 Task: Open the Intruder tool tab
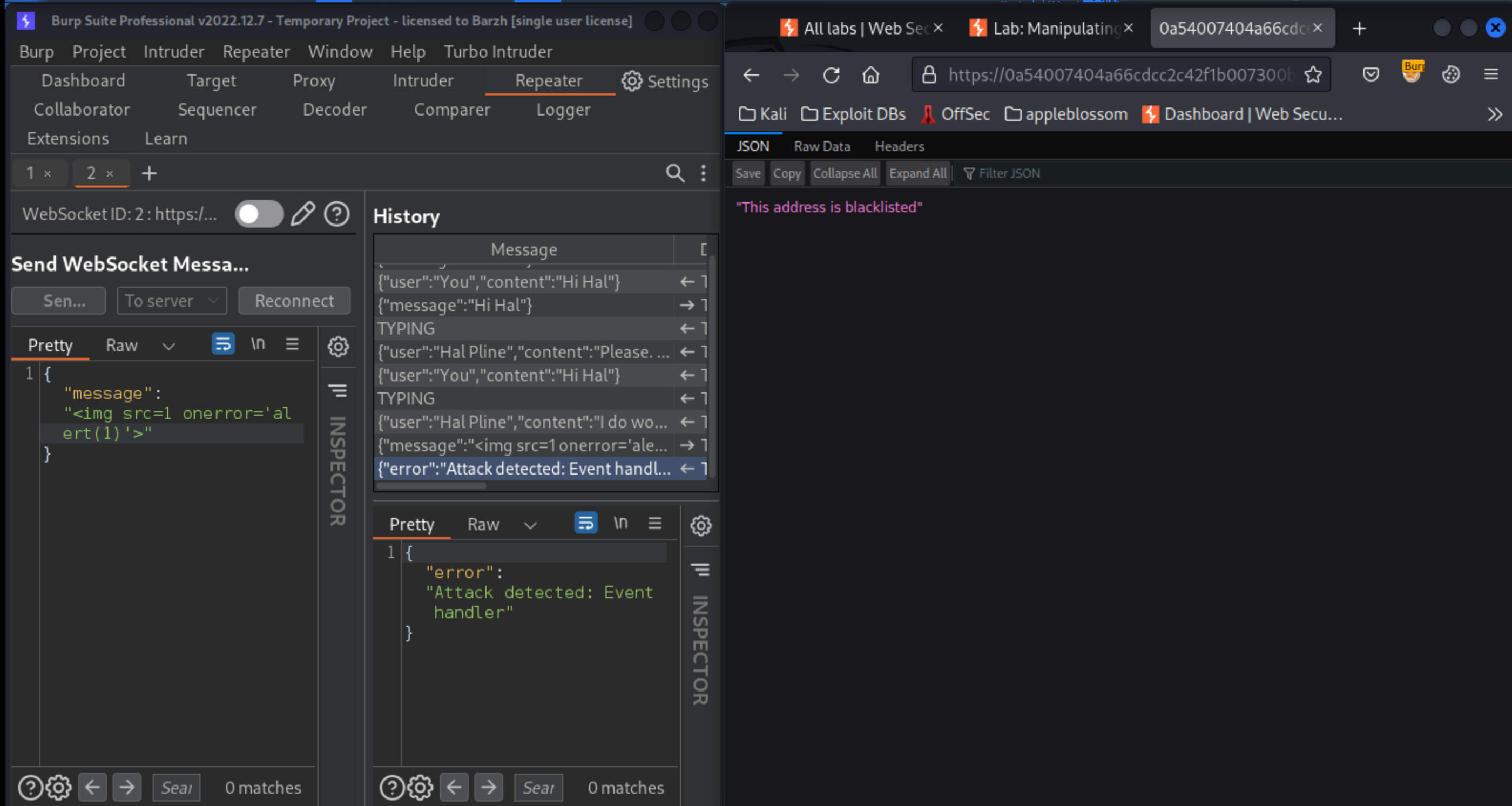[x=423, y=80]
